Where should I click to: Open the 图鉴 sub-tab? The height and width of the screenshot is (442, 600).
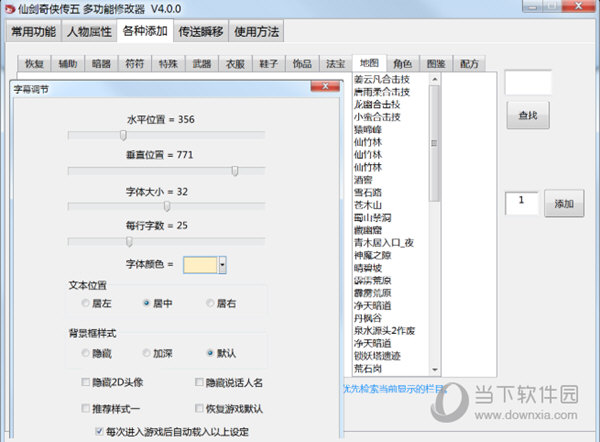(x=436, y=64)
